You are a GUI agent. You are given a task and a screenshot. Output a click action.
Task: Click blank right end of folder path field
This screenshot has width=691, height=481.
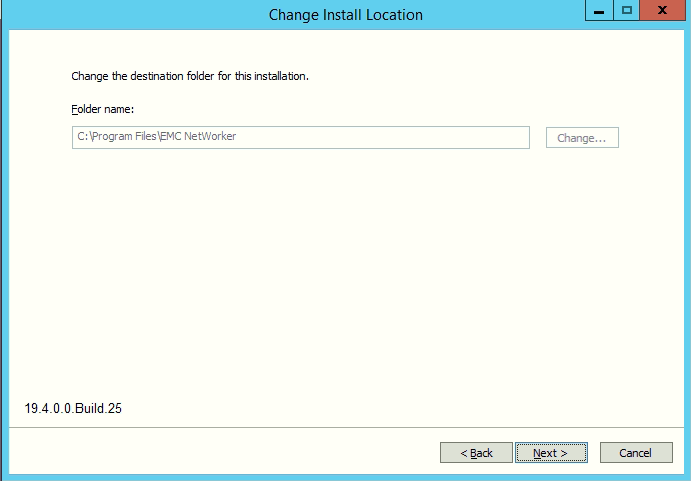tap(480, 137)
